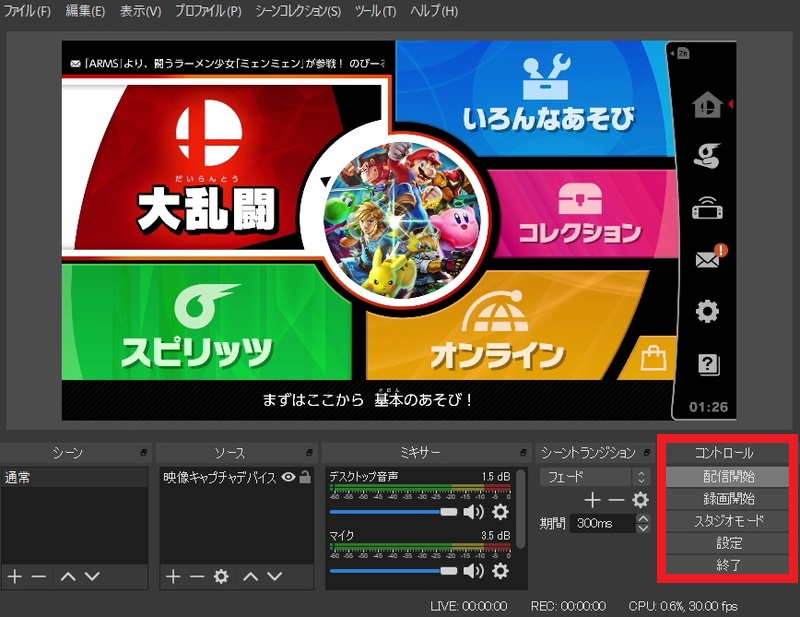Open デスクトップ音声 audio settings gear
Image resolution: width=800 pixels, height=617 pixels.
[x=501, y=511]
